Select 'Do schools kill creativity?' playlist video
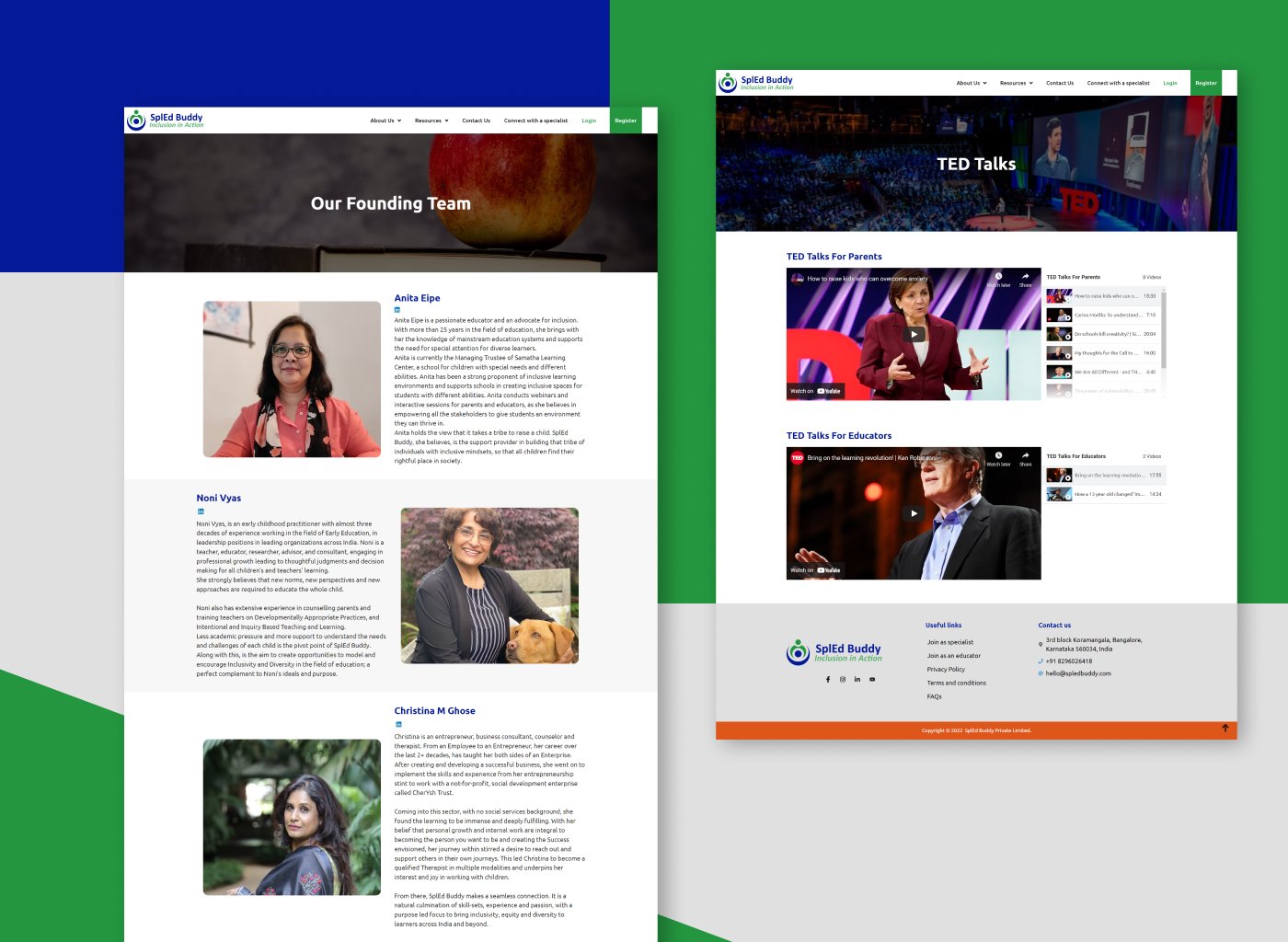 point(1107,334)
